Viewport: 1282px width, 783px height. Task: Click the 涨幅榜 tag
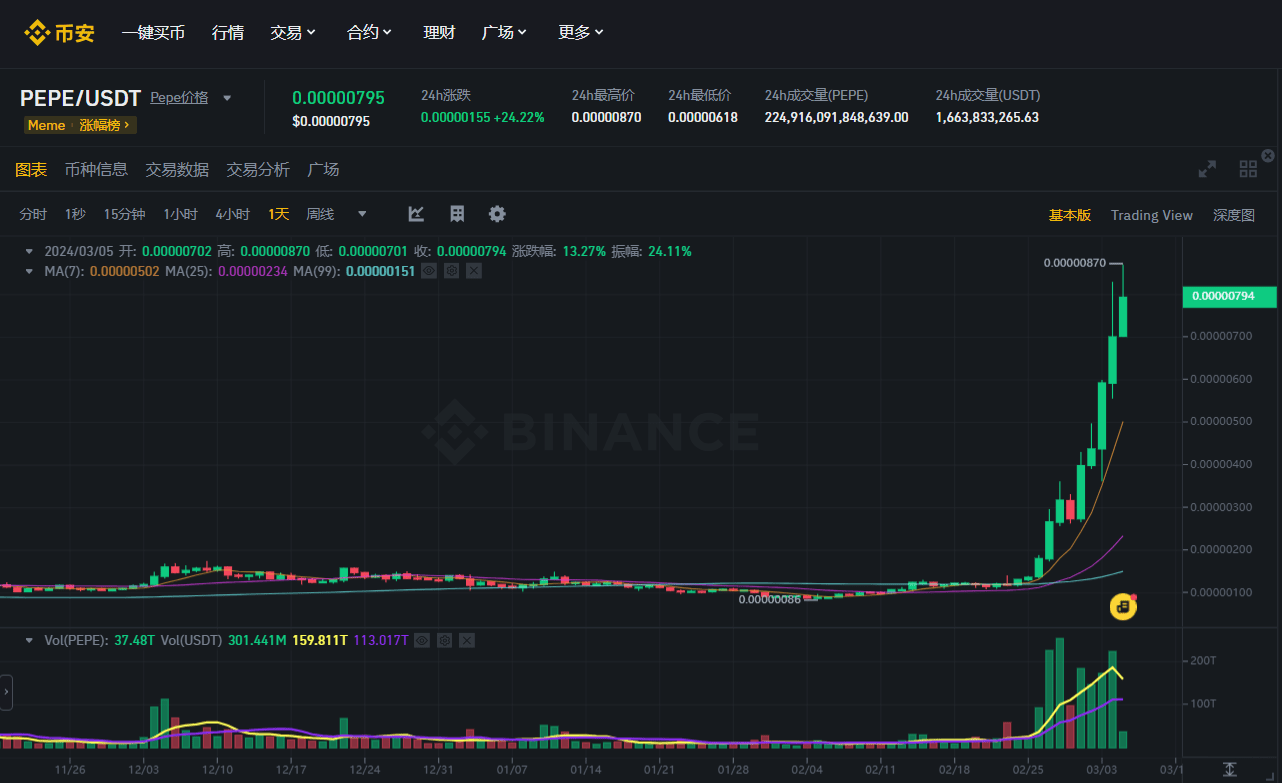pos(105,125)
